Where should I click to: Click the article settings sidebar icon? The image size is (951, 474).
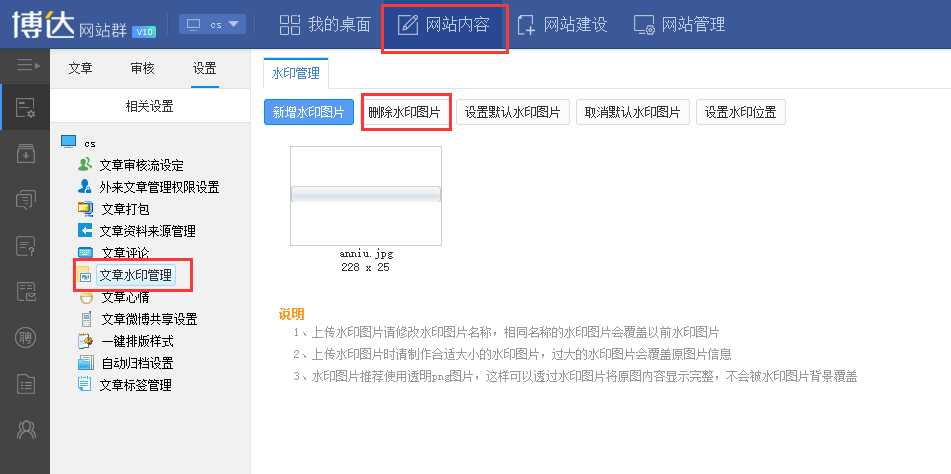(x=25, y=108)
